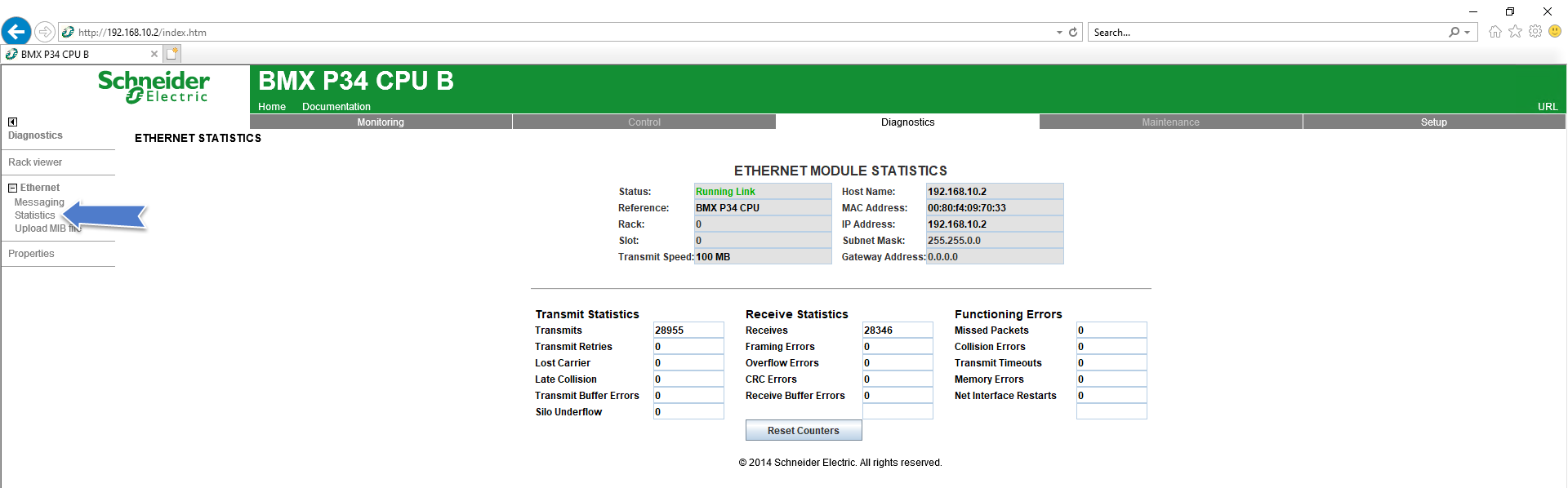Close the BMX P34 CPU B tab
The width and height of the screenshot is (1568, 488).
coord(154,54)
